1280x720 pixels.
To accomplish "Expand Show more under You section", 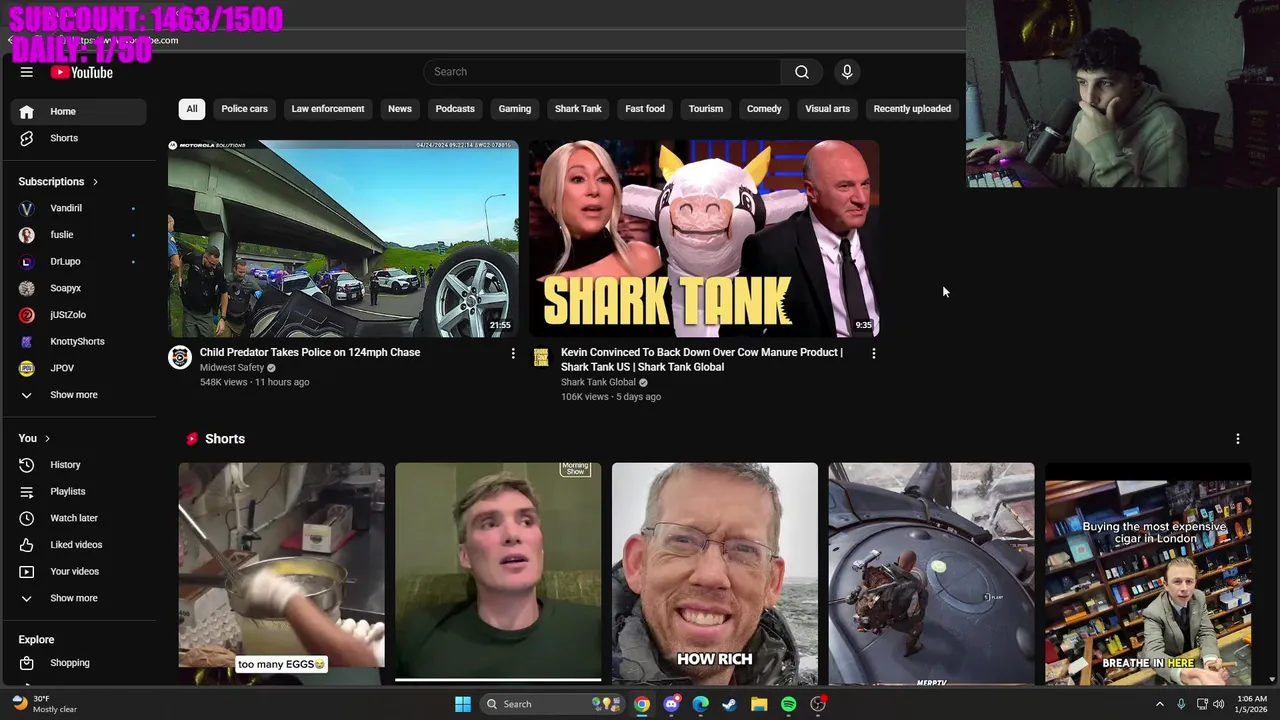I will pyautogui.click(x=78, y=598).
